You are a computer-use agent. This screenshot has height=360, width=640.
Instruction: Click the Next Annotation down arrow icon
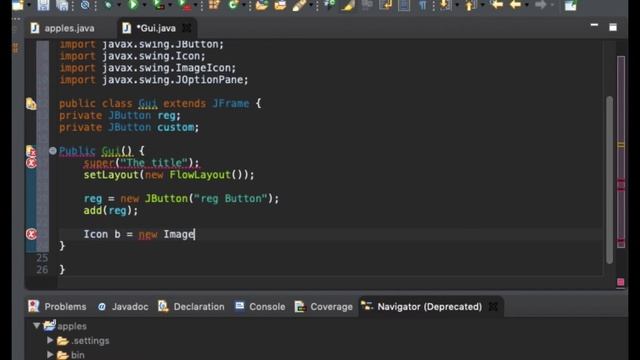click(x=445, y=5)
